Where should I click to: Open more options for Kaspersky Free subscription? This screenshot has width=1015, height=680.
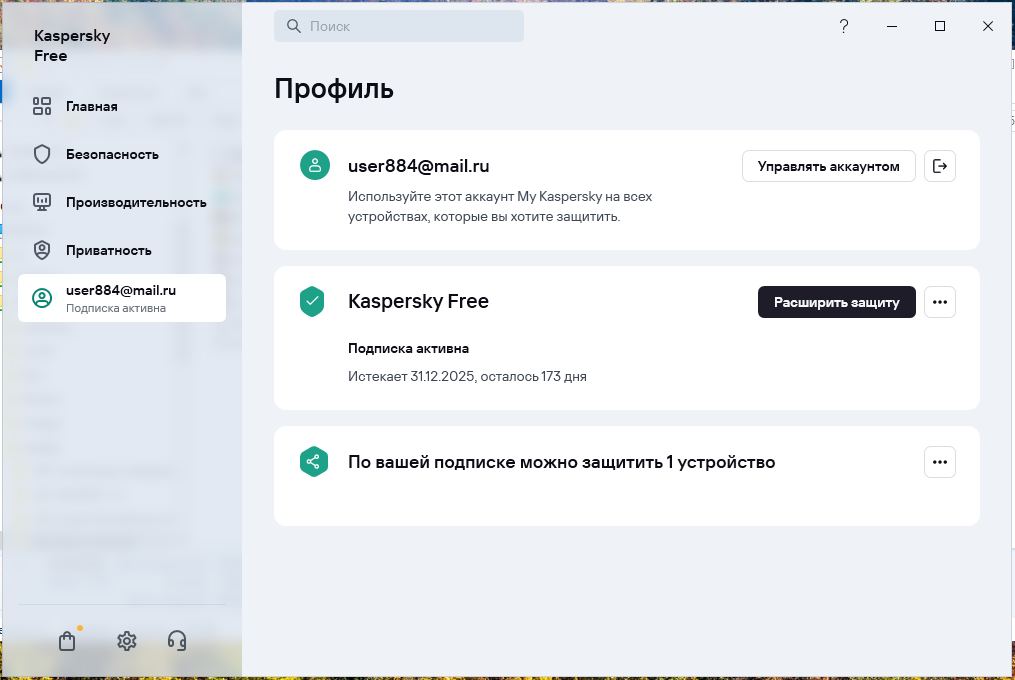click(x=939, y=302)
